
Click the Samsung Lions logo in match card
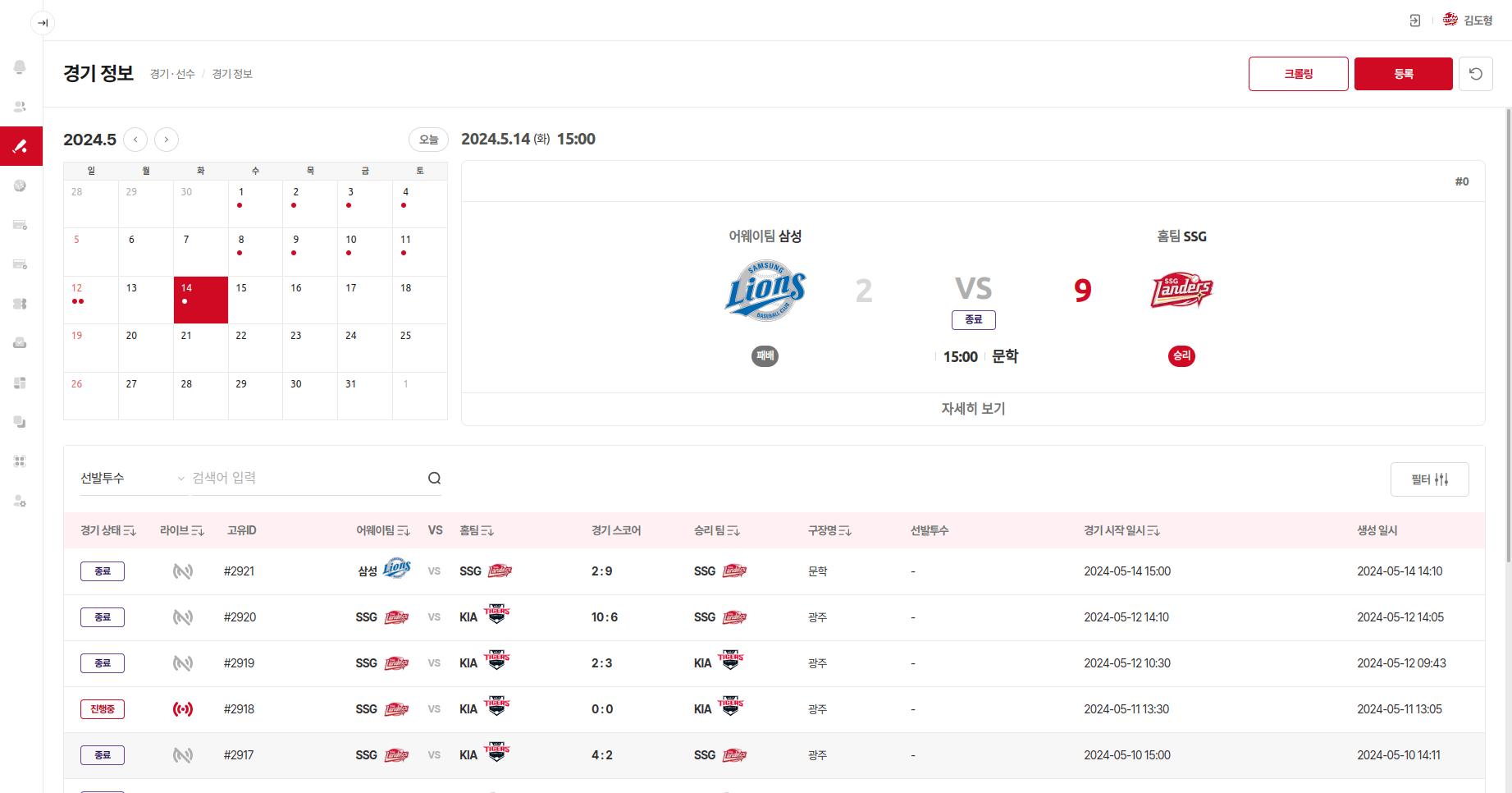pos(765,291)
